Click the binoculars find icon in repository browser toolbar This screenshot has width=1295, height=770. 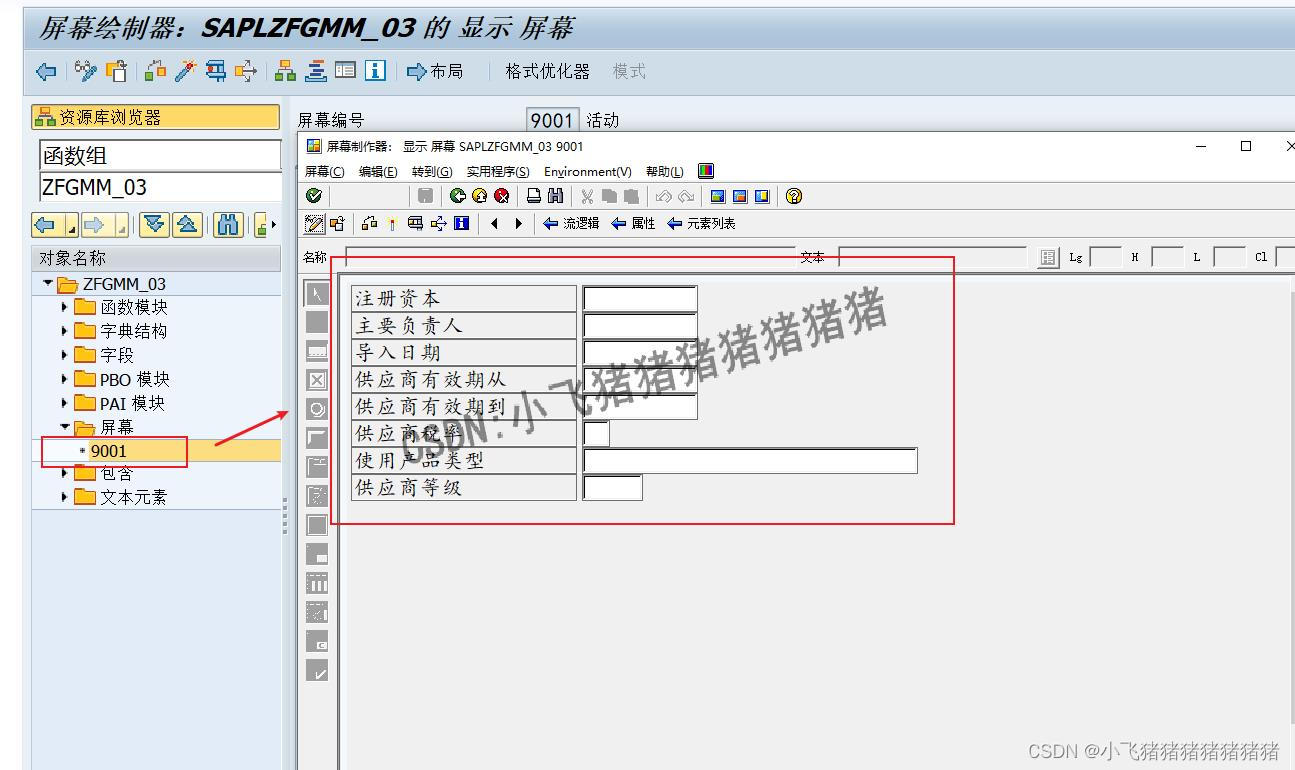[x=228, y=225]
